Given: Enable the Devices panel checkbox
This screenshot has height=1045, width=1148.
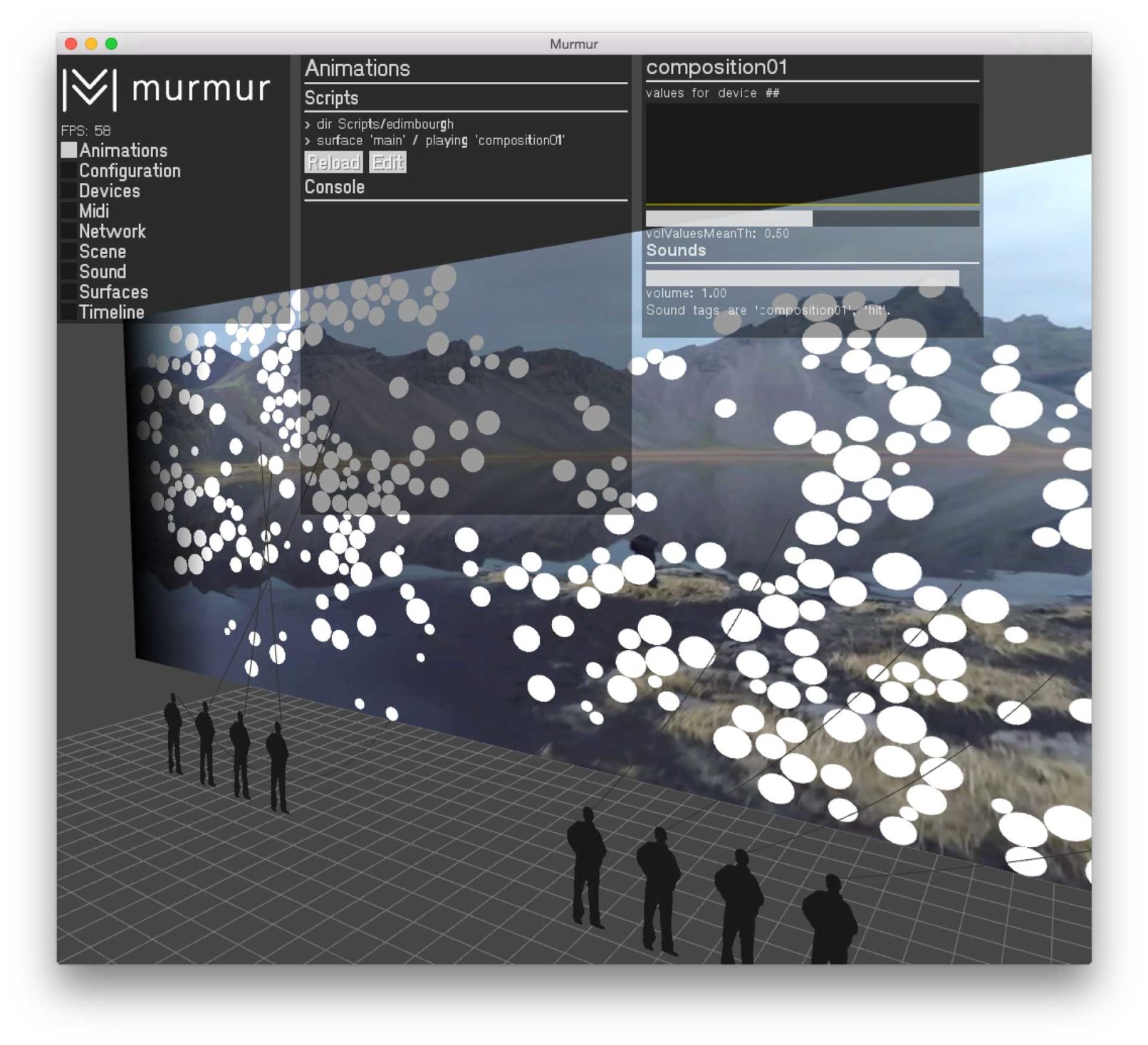Looking at the screenshot, I should [x=69, y=191].
